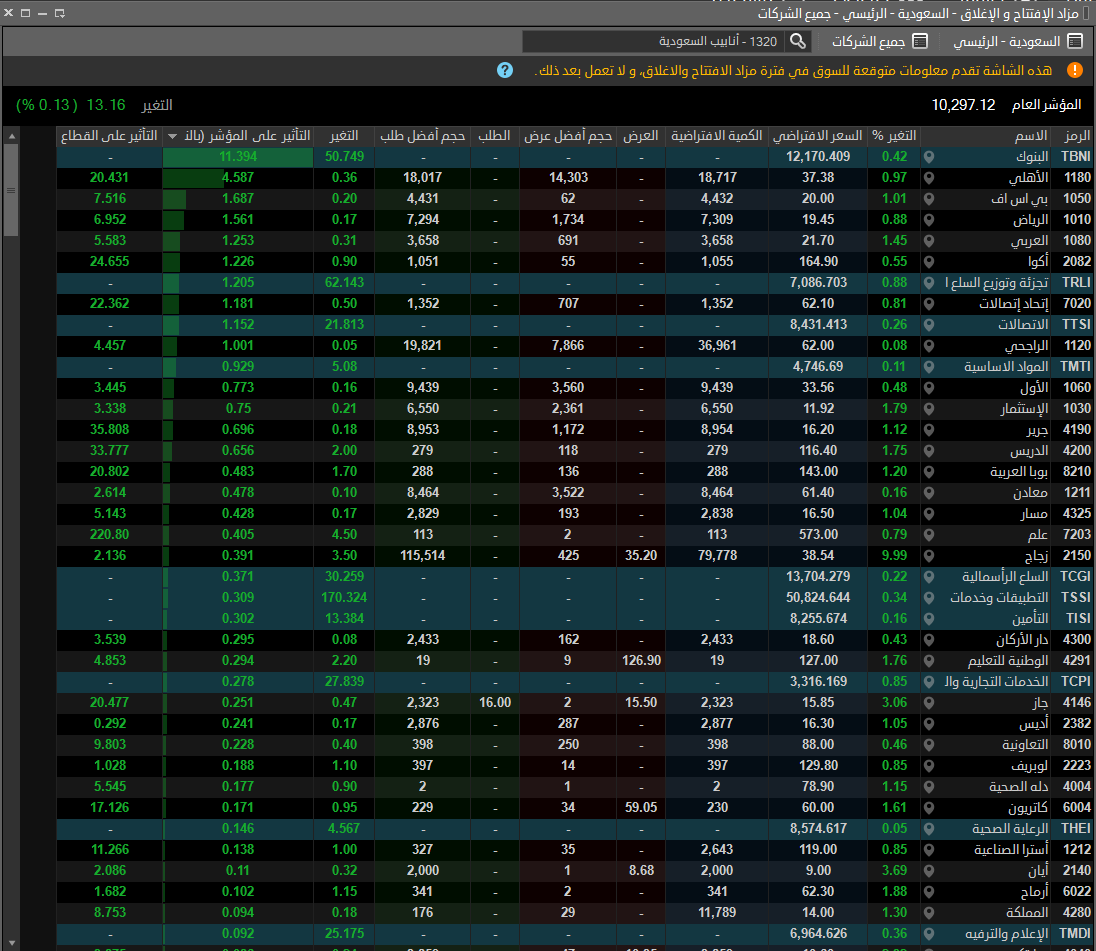Select the TBNI symbol cell
This screenshot has height=951, width=1096.
pos(1076,157)
